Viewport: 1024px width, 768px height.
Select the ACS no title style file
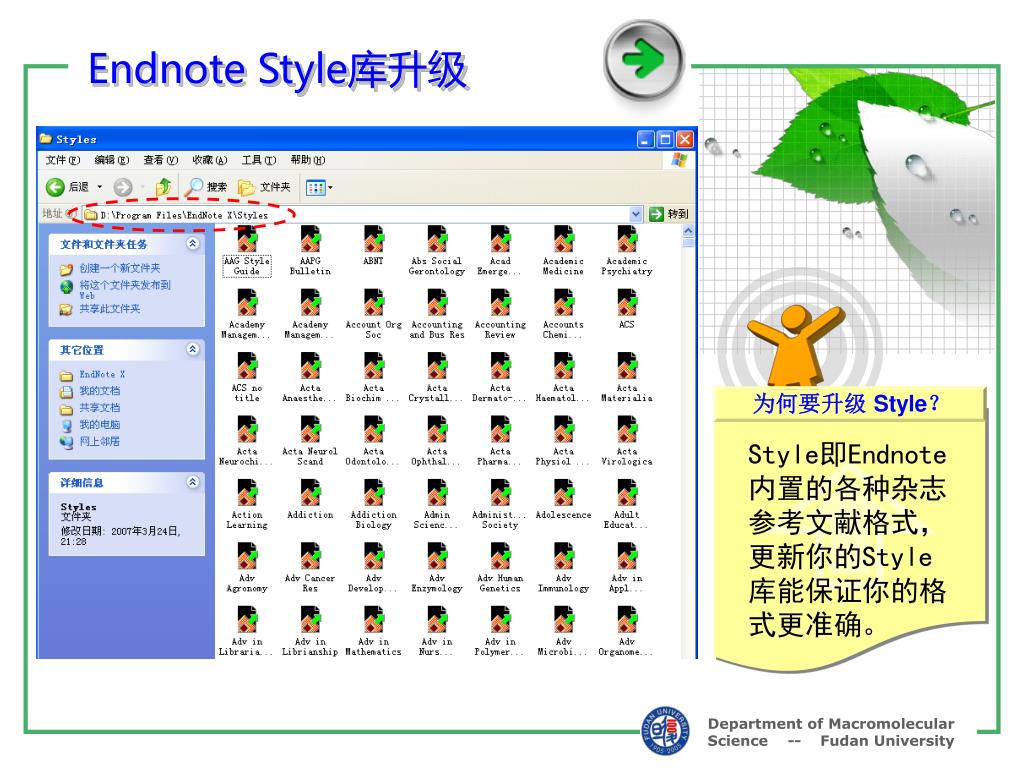pos(247,378)
